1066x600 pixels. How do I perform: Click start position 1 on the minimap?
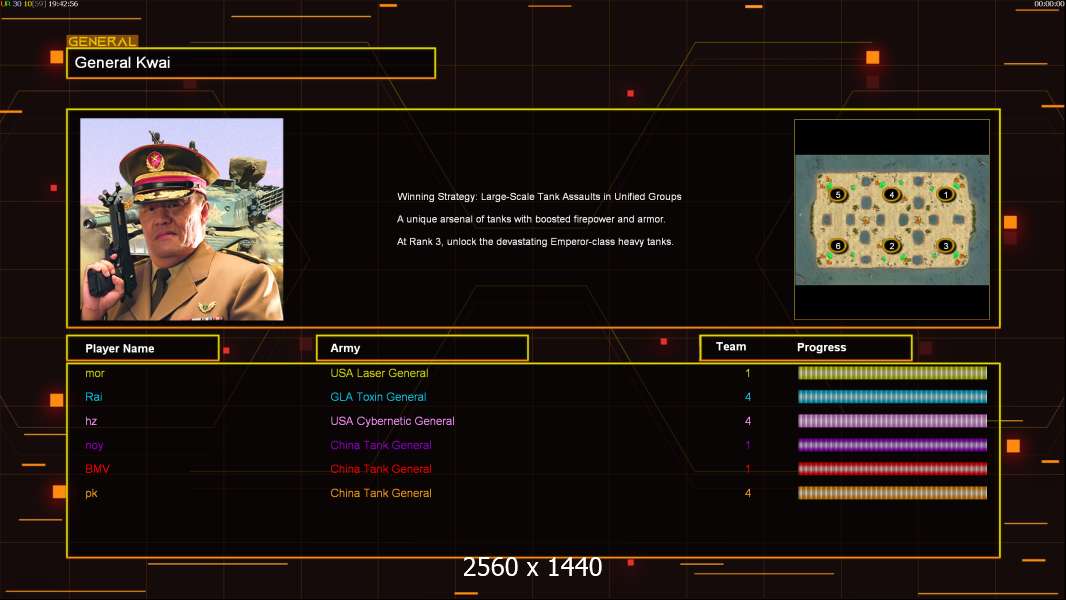click(944, 194)
